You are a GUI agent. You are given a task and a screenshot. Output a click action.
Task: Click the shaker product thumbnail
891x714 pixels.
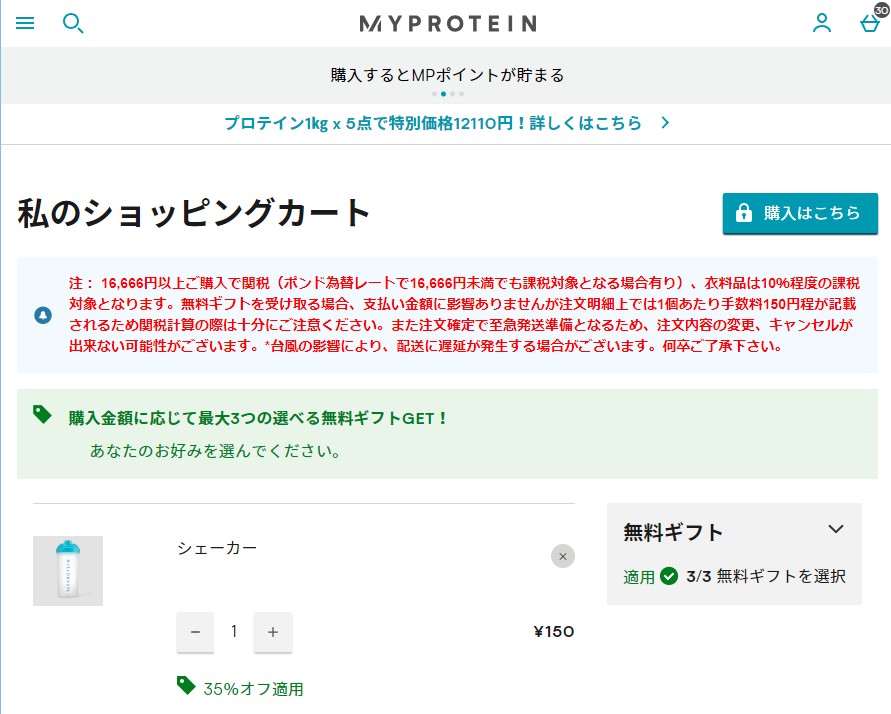click(68, 571)
